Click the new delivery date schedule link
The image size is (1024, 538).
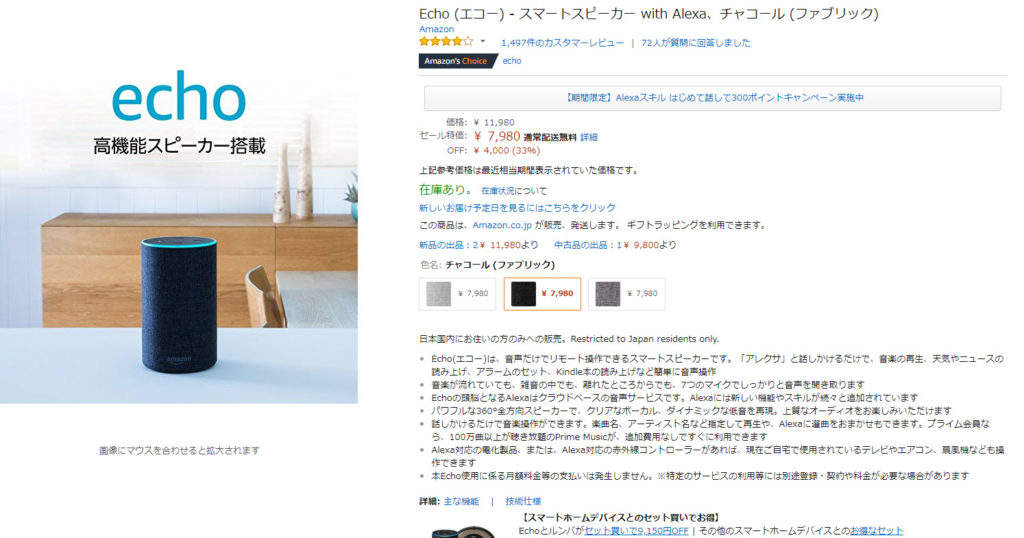(517, 208)
